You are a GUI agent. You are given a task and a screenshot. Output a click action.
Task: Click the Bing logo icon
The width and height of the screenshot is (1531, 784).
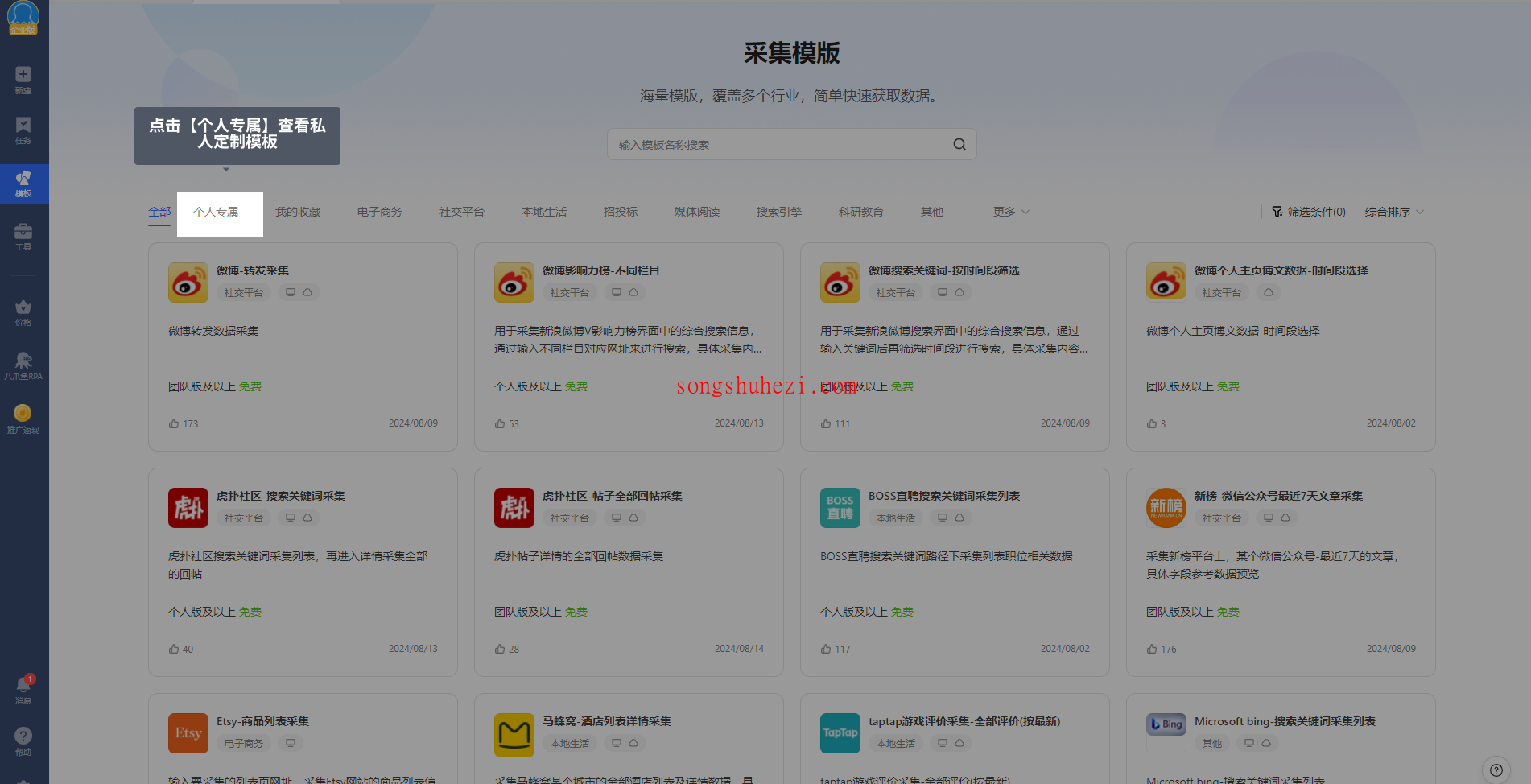click(1166, 724)
